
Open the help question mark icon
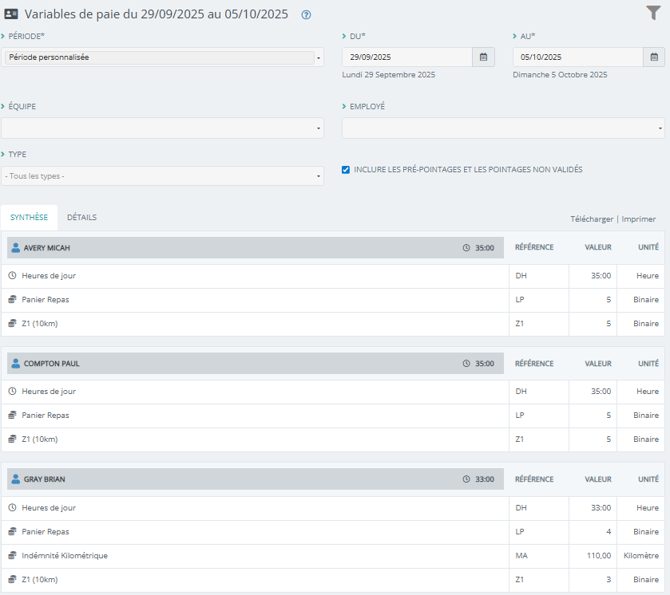306,15
